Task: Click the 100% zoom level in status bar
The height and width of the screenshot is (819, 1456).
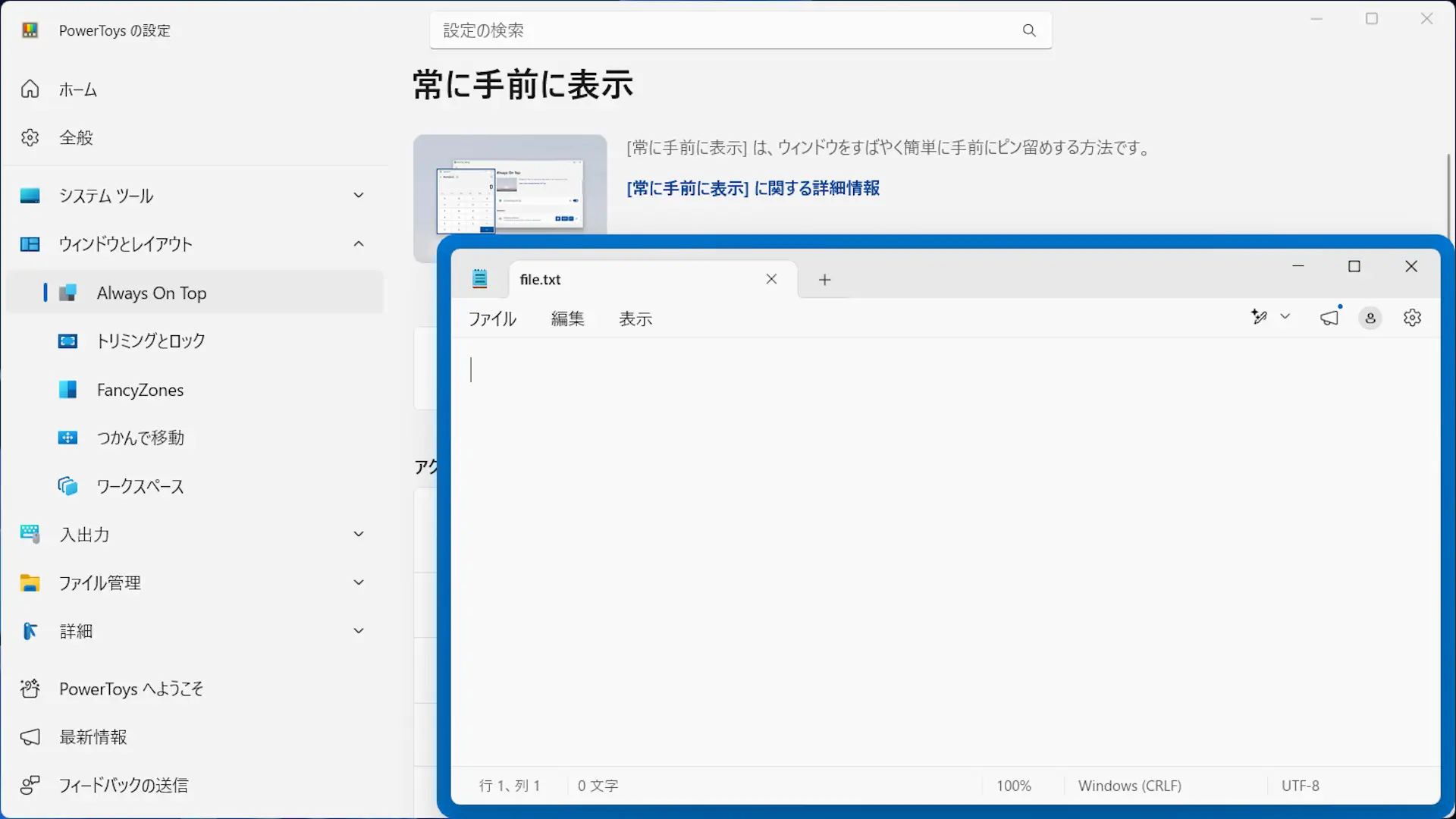Action: 1014,786
